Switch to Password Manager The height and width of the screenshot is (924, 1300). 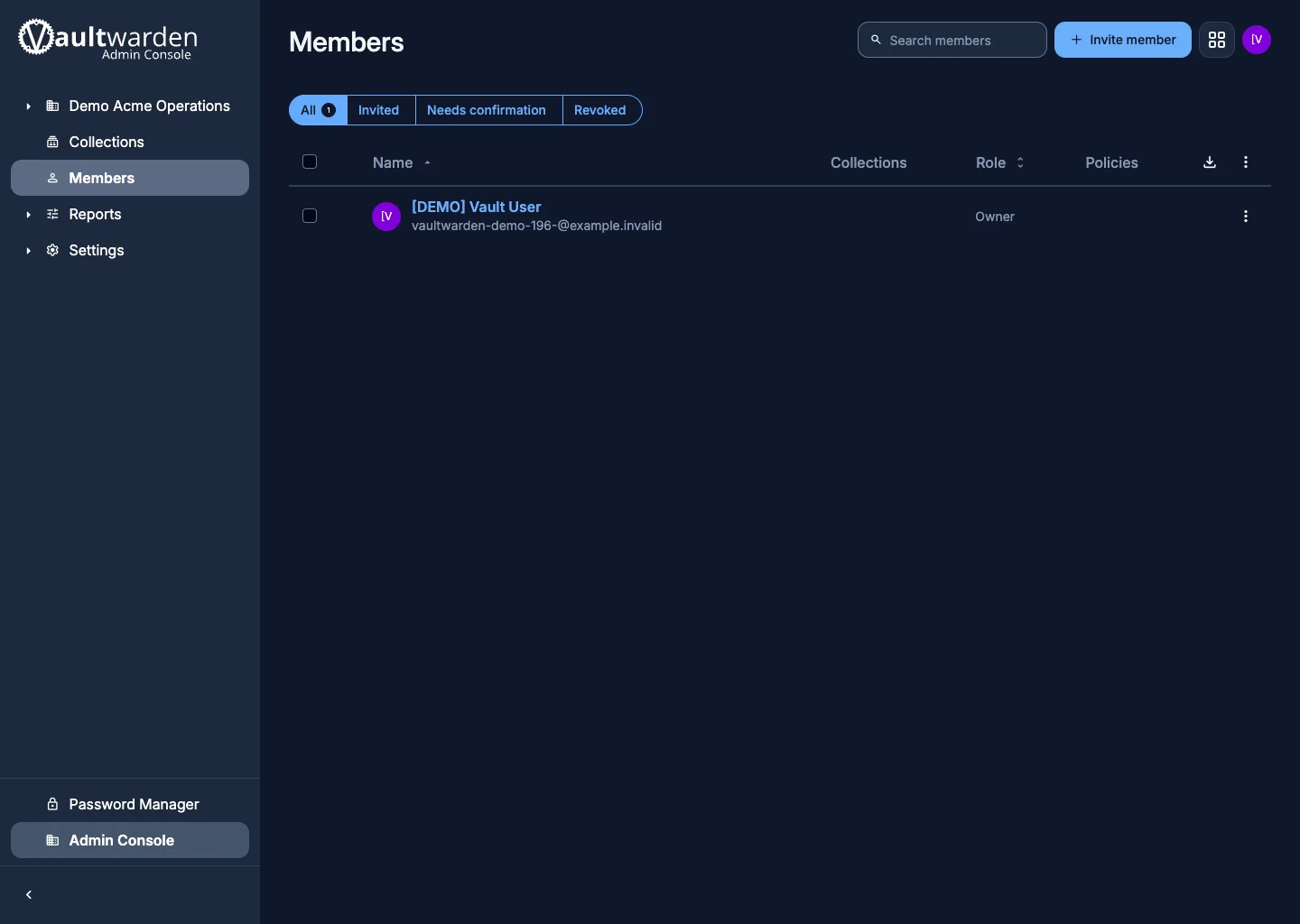click(x=130, y=804)
